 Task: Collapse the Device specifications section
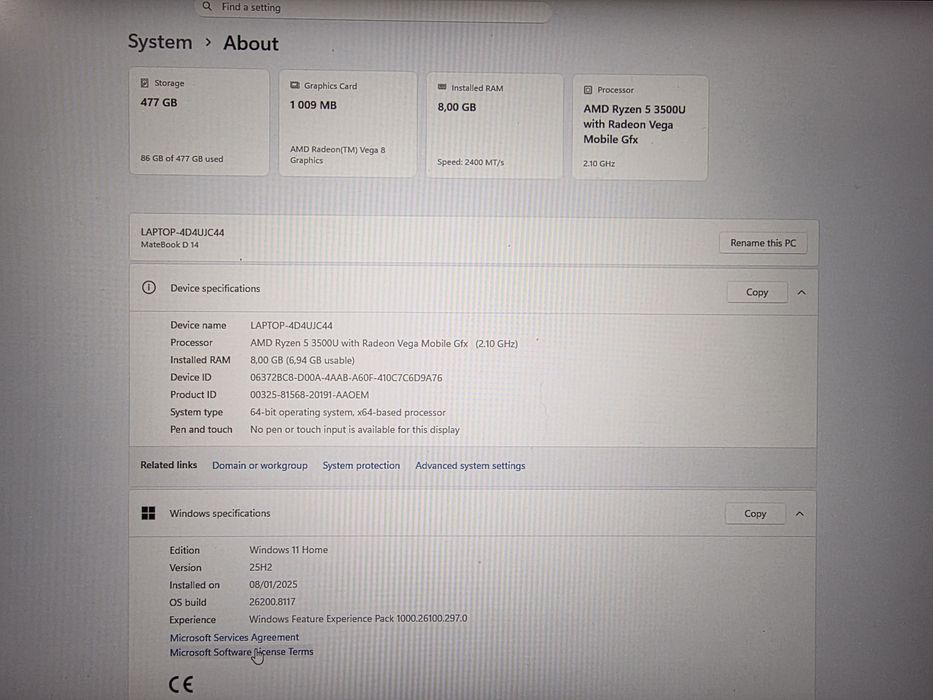pyautogui.click(x=801, y=292)
